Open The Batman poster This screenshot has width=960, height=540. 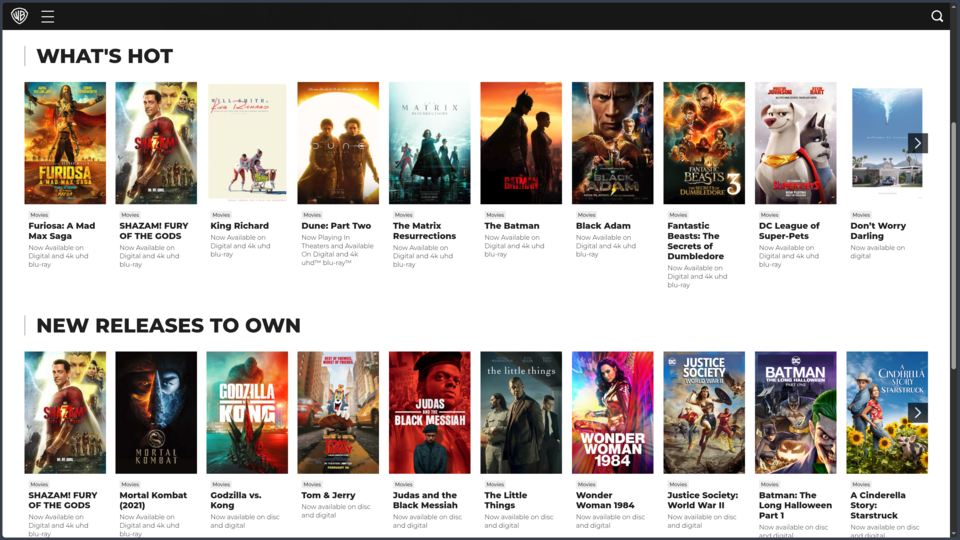[x=521, y=143]
